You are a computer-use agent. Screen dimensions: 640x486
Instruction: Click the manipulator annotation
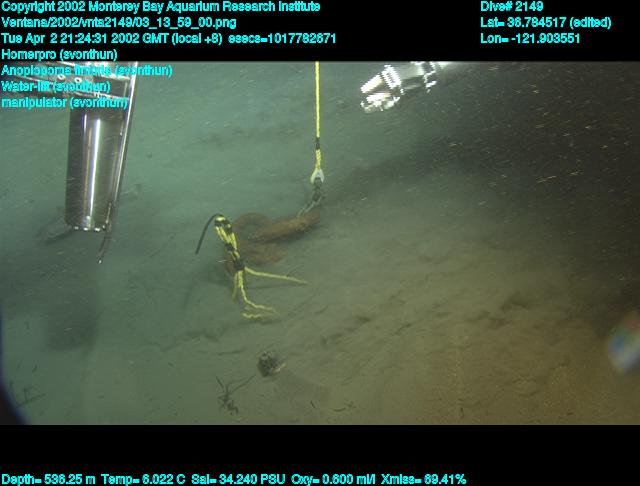click(x=65, y=102)
